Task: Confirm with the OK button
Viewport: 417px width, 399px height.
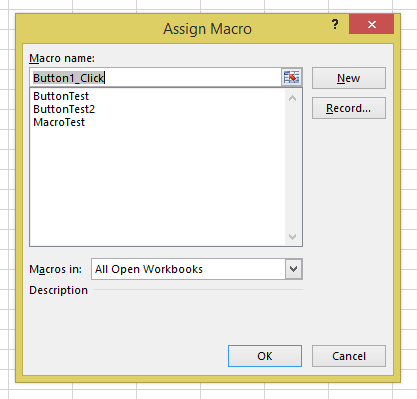Action: [265, 356]
